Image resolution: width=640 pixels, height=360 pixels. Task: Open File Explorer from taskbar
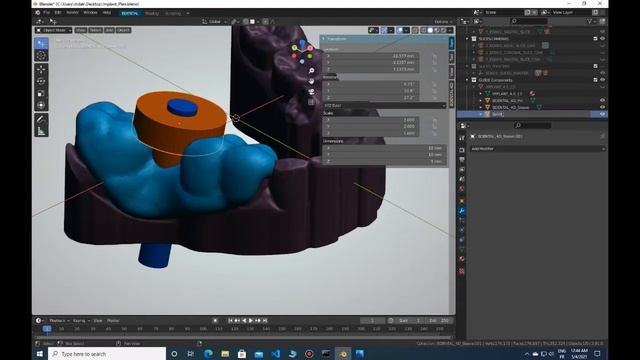[225, 353]
